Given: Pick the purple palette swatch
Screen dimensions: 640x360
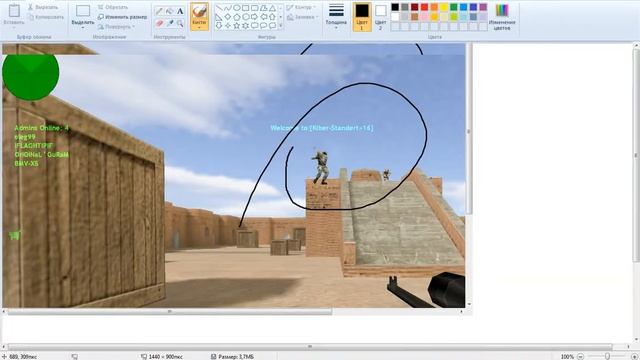Looking at the screenshot, I should tap(483, 7).
